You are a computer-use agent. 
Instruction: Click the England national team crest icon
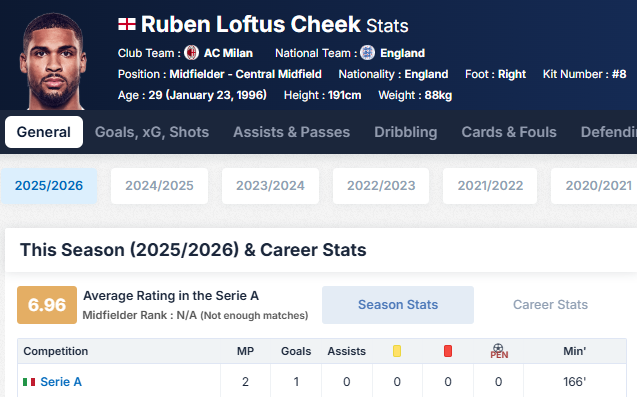tap(367, 53)
